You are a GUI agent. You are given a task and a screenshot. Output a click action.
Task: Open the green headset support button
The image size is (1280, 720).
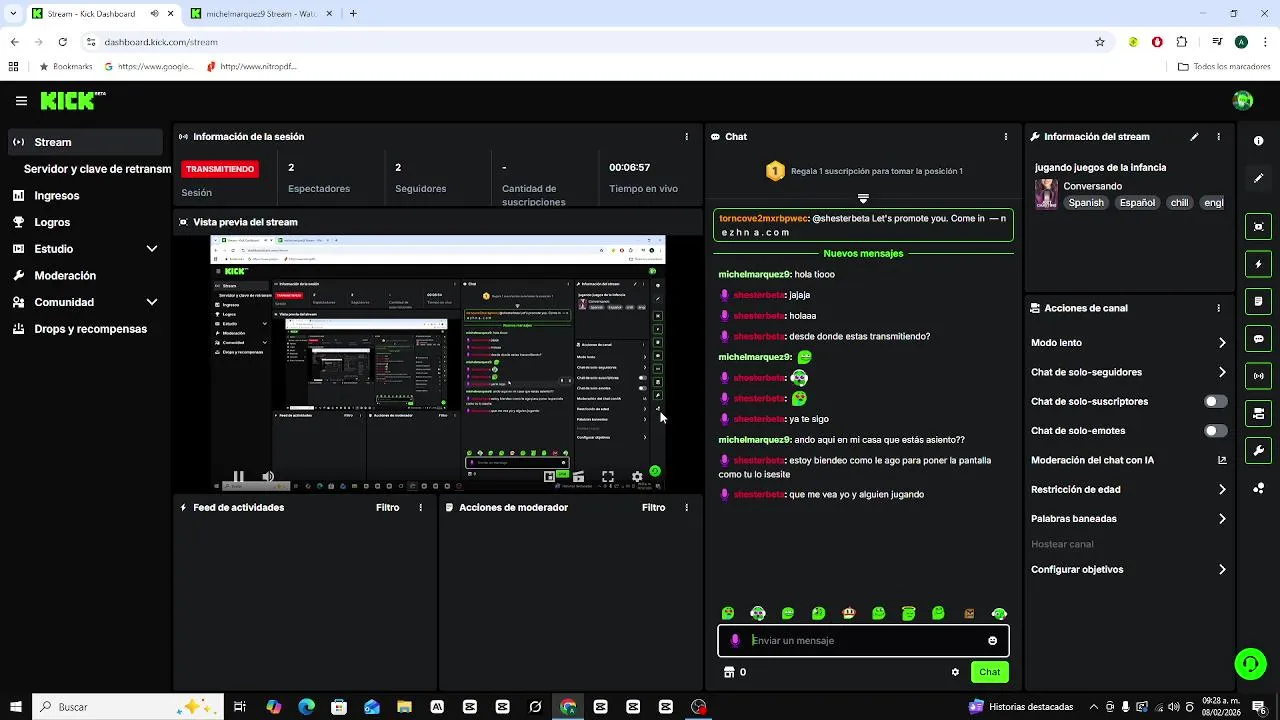point(1250,663)
